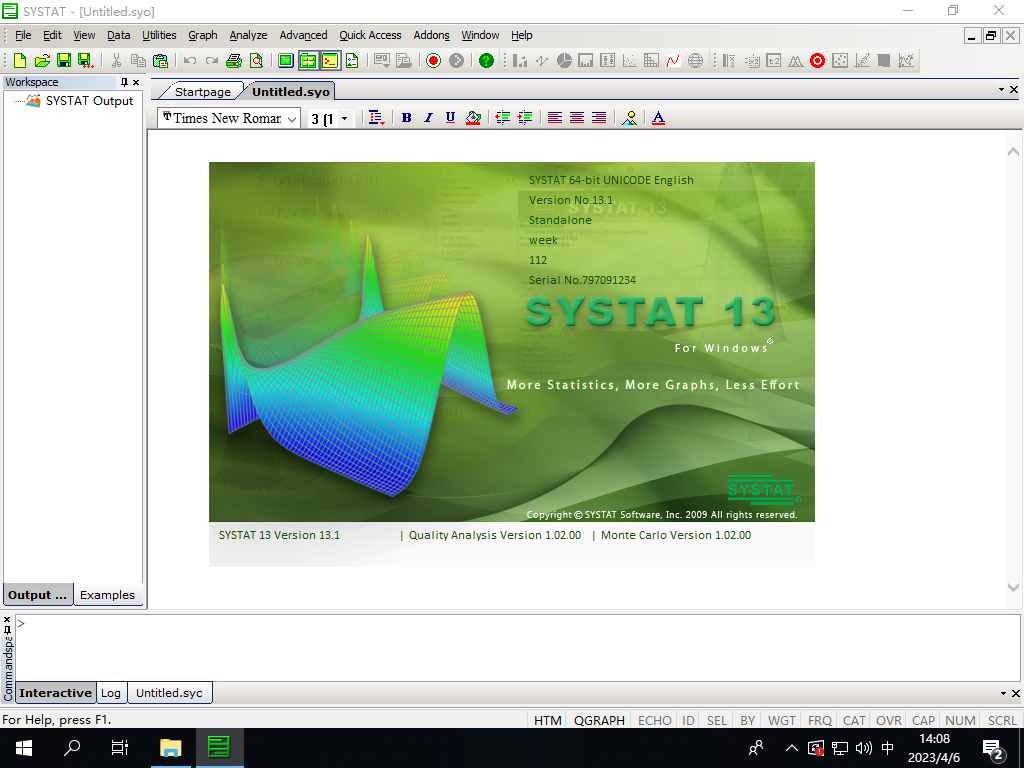Switch to the Startpage tab

202,92
